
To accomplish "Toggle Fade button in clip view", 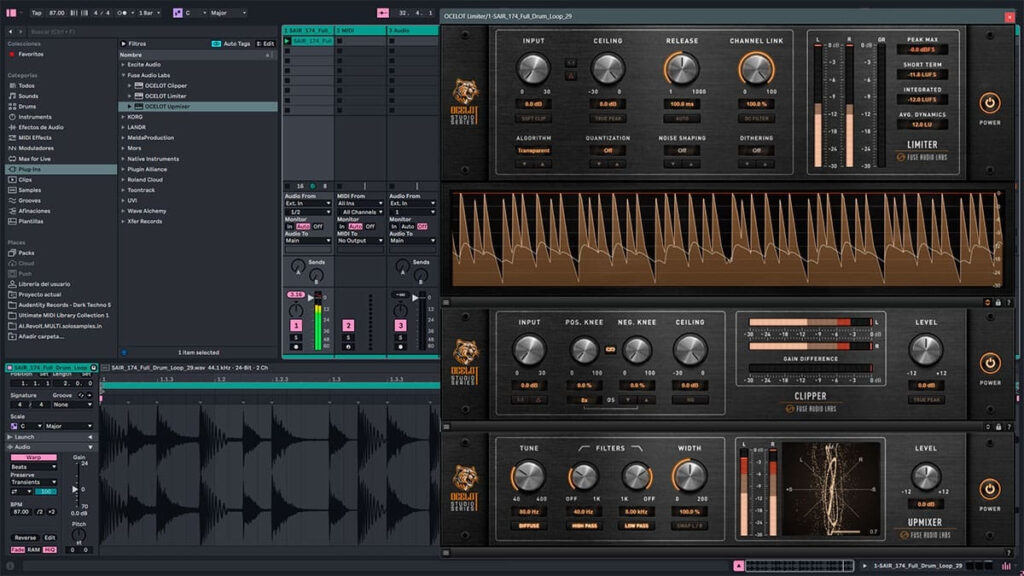I will coord(18,550).
